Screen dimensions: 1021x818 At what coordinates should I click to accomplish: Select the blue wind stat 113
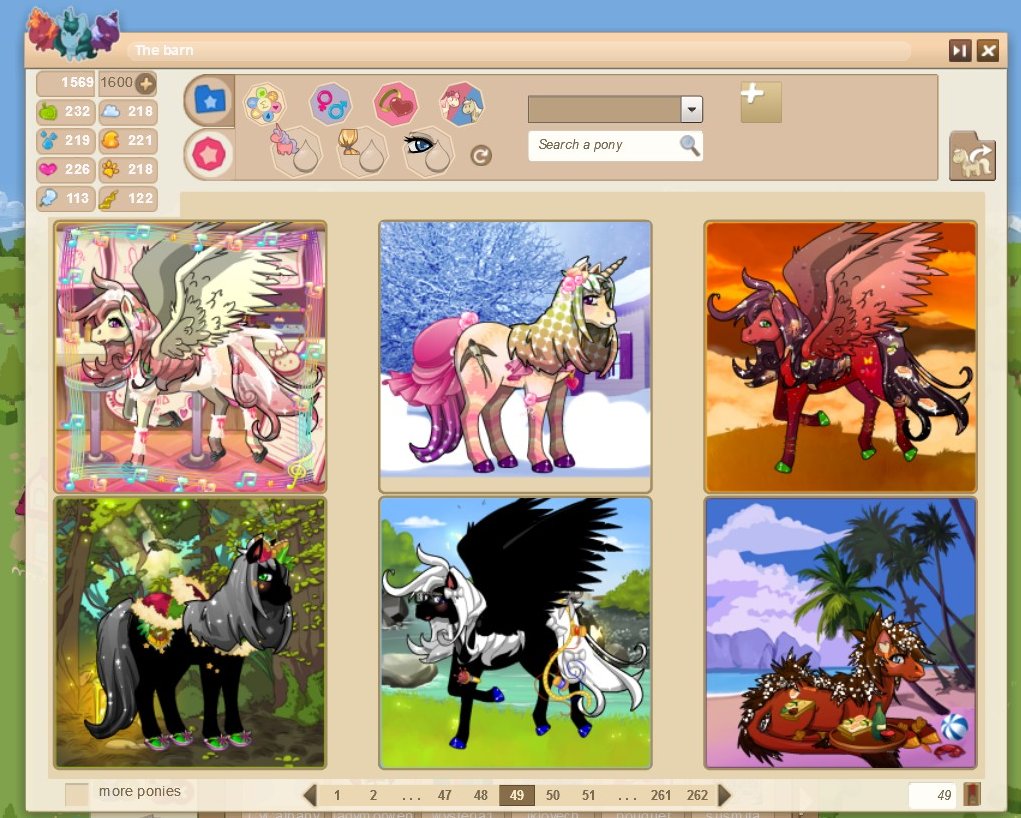(65, 198)
